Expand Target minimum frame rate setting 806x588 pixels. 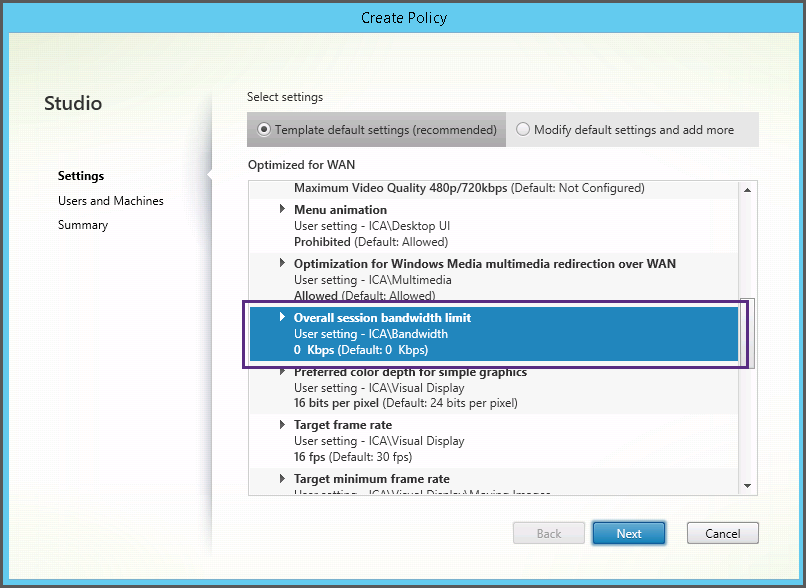tap(282, 478)
